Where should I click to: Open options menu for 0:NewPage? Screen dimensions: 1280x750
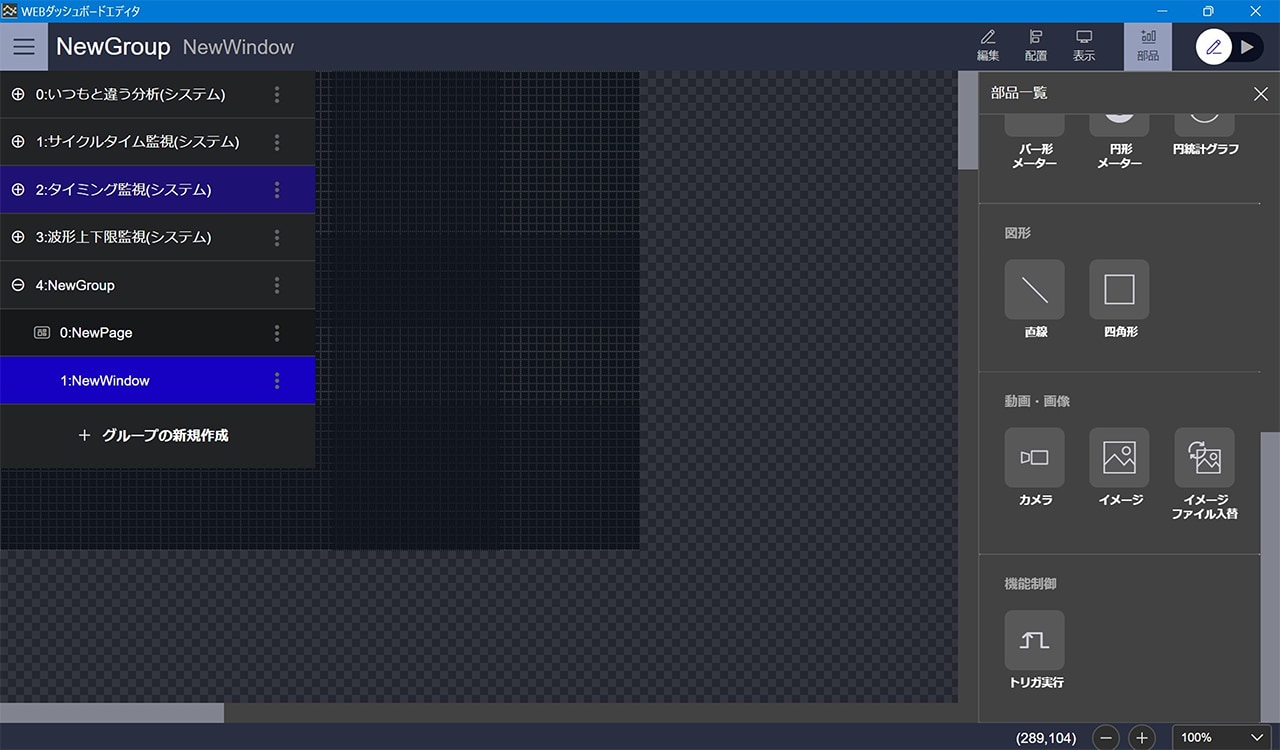(277, 333)
